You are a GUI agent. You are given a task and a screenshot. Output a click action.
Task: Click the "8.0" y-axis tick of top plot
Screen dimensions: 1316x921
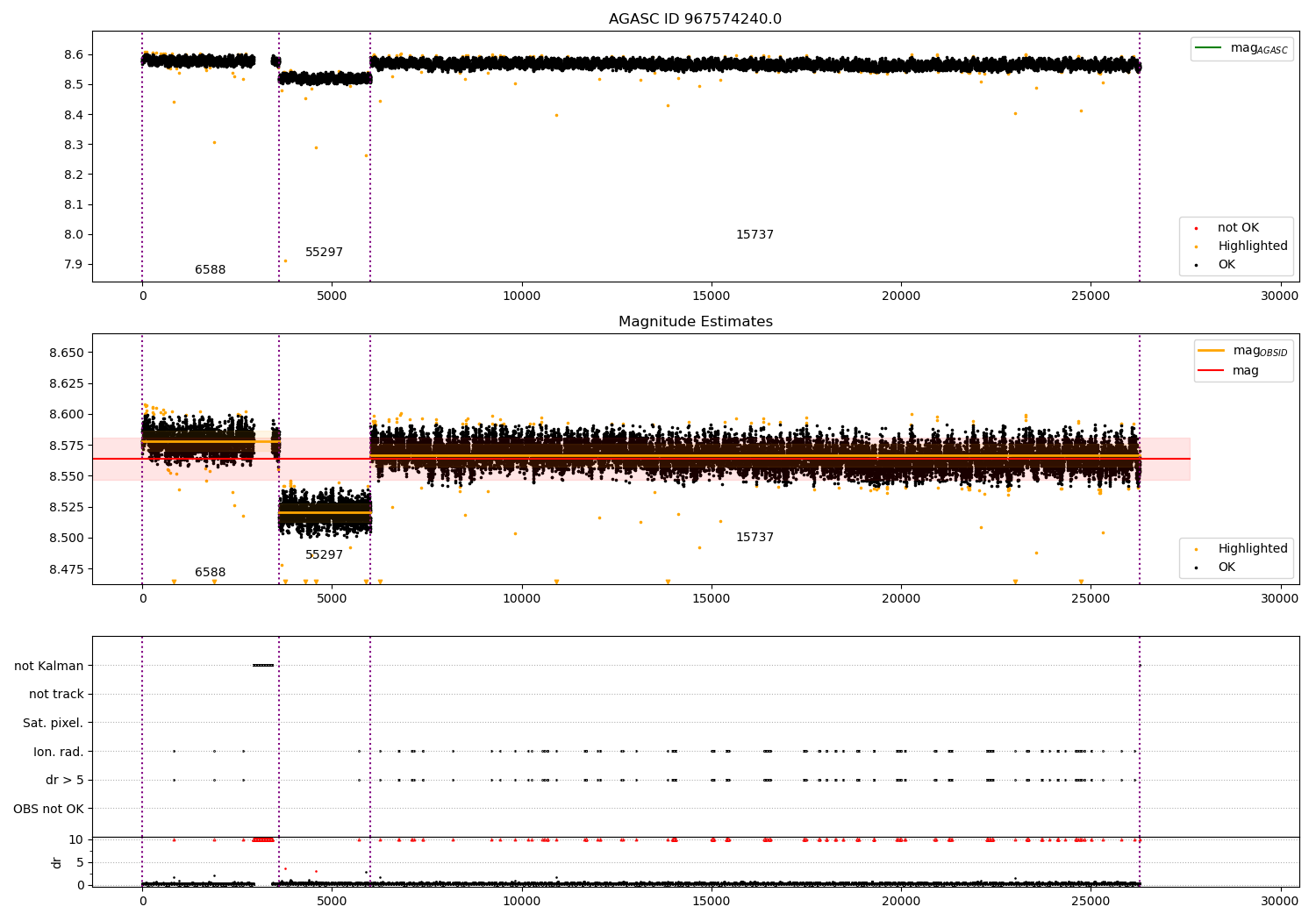(x=74, y=234)
